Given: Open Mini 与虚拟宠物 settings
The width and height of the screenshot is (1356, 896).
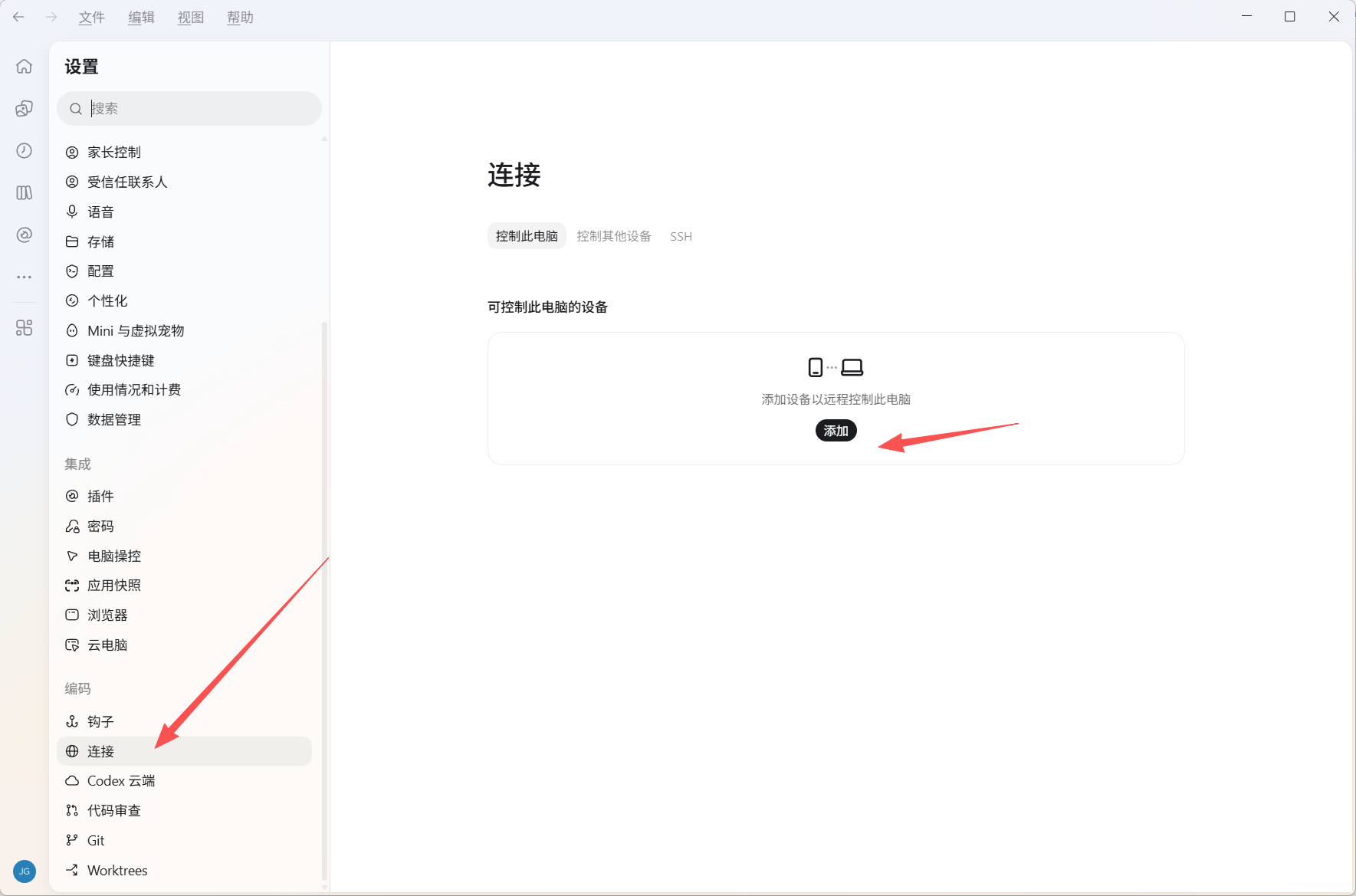Looking at the screenshot, I should click(184, 330).
